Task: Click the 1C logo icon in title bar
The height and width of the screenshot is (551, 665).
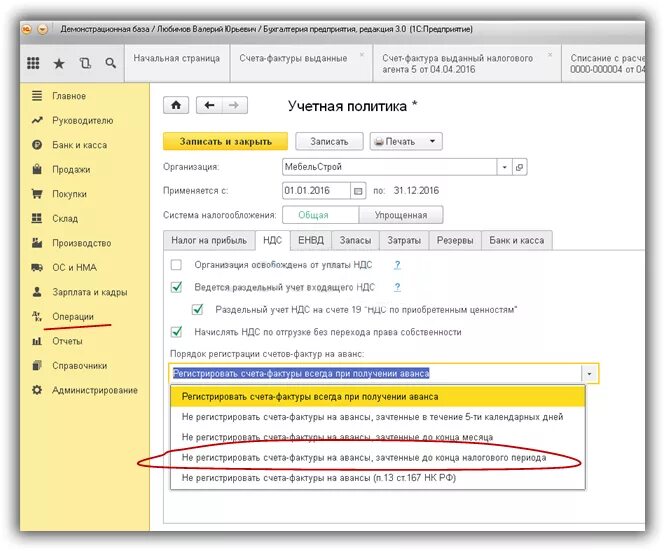Action: 27,29
